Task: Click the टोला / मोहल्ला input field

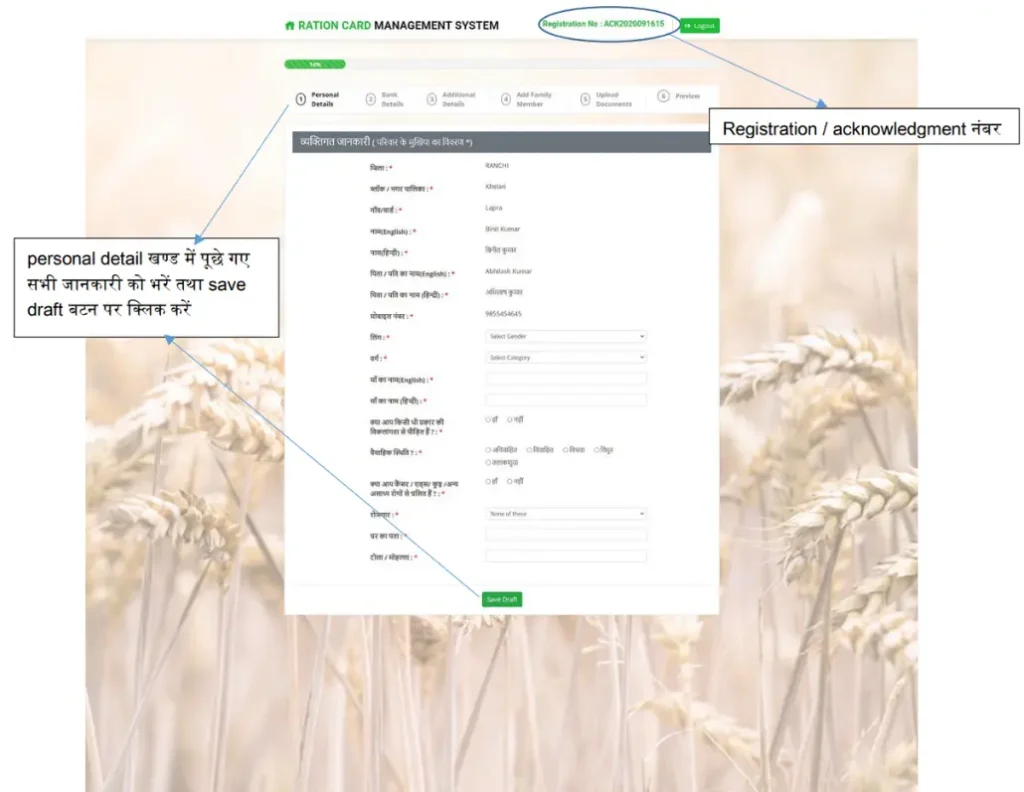Action: coord(566,556)
